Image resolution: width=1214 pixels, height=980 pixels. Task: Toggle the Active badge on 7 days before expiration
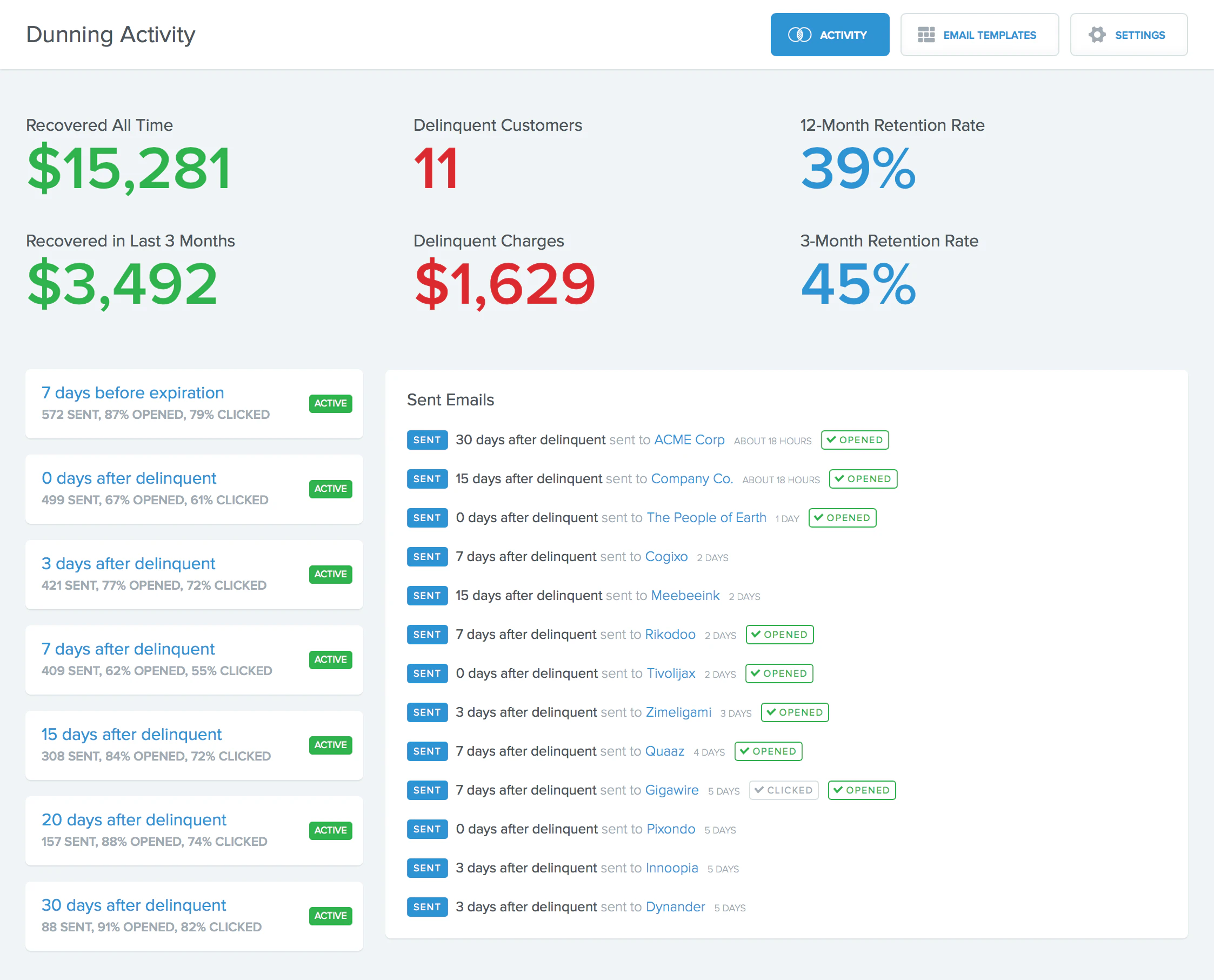[330, 403]
